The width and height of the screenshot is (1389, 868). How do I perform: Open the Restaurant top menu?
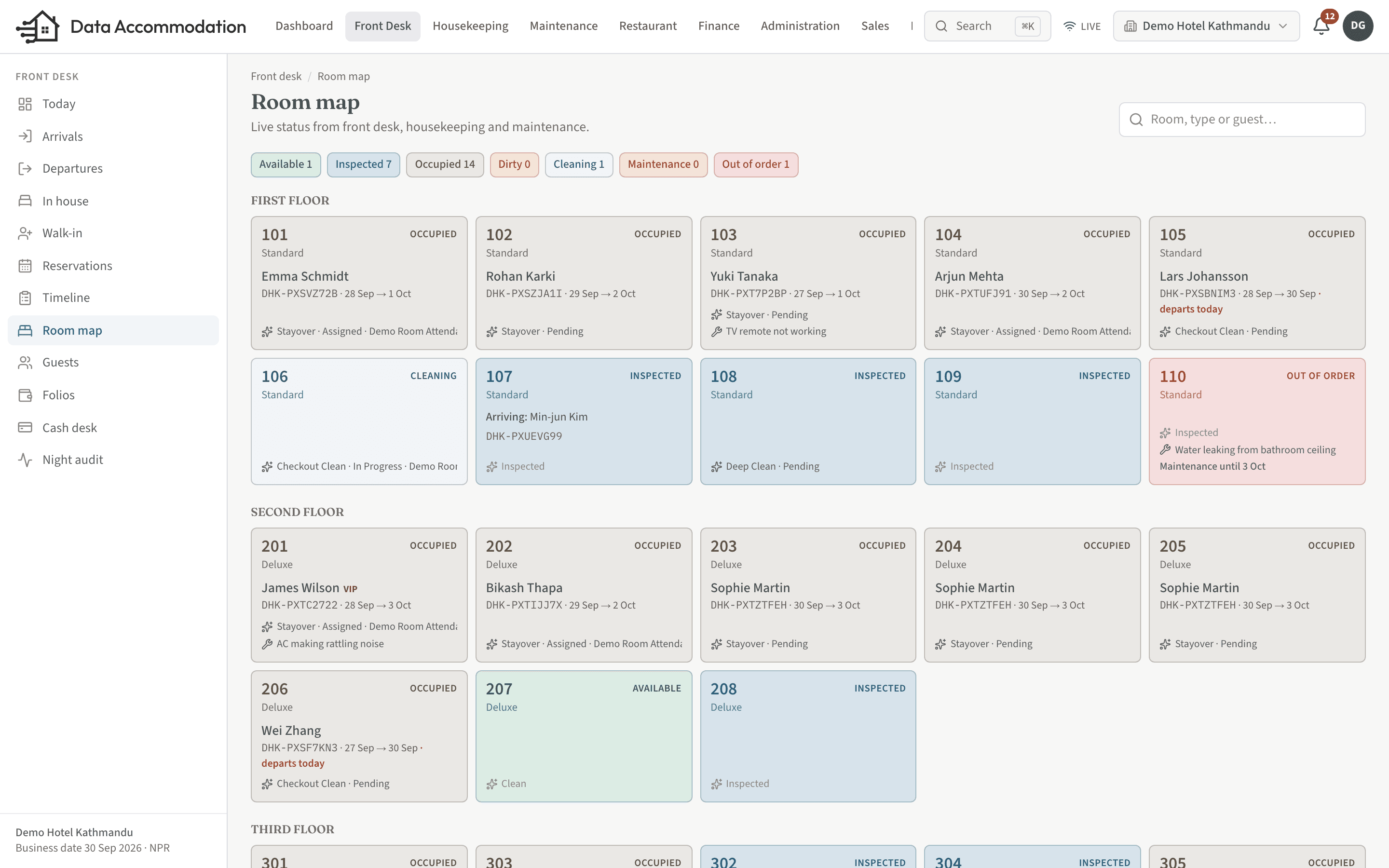[647, 26]
